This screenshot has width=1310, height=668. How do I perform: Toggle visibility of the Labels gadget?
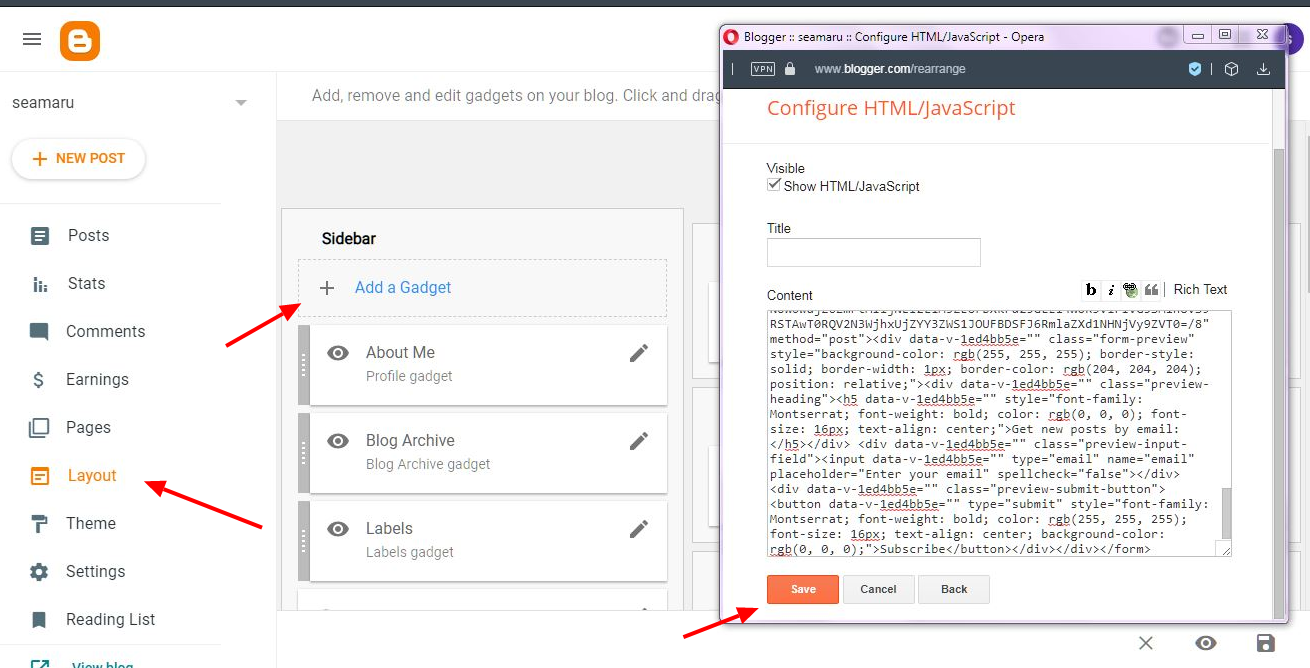pos(337,528)
